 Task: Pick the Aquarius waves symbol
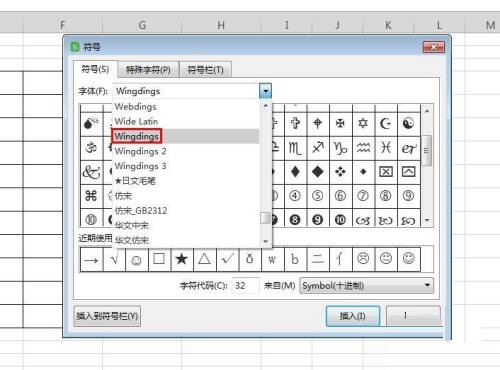(363, 148)
